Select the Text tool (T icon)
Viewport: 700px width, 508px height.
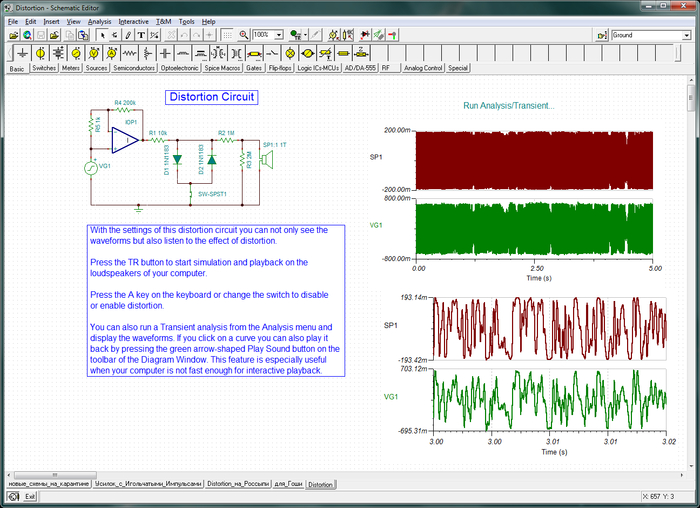141,34
